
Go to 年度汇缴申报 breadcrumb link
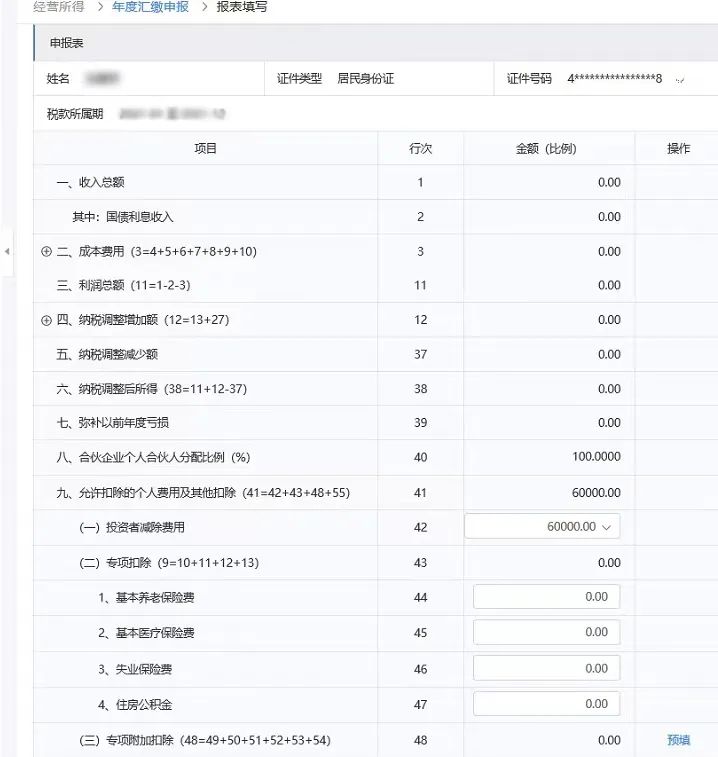click(x=150, y=7)
